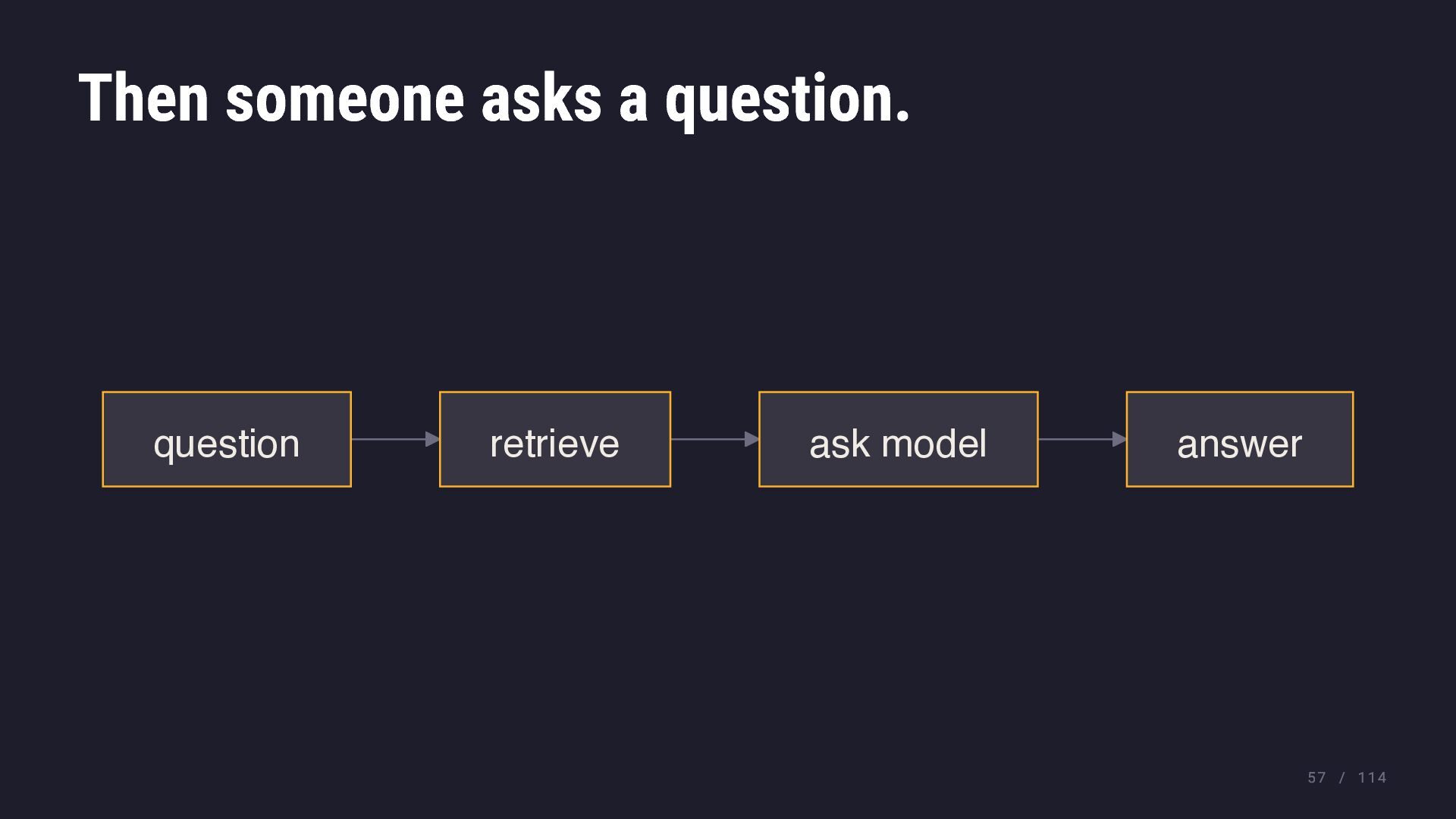Click the arrowhead pointing into ask model box

coord(752,439)
